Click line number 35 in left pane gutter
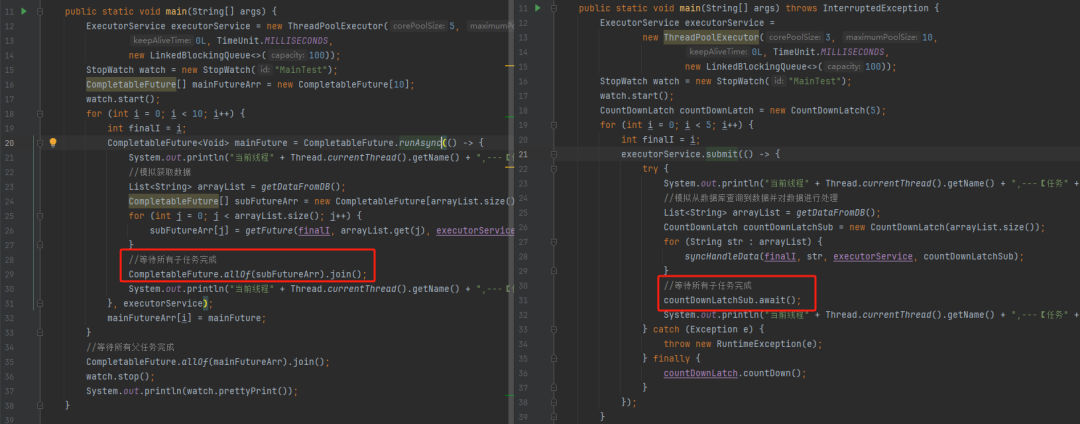 tap(10, 361)
